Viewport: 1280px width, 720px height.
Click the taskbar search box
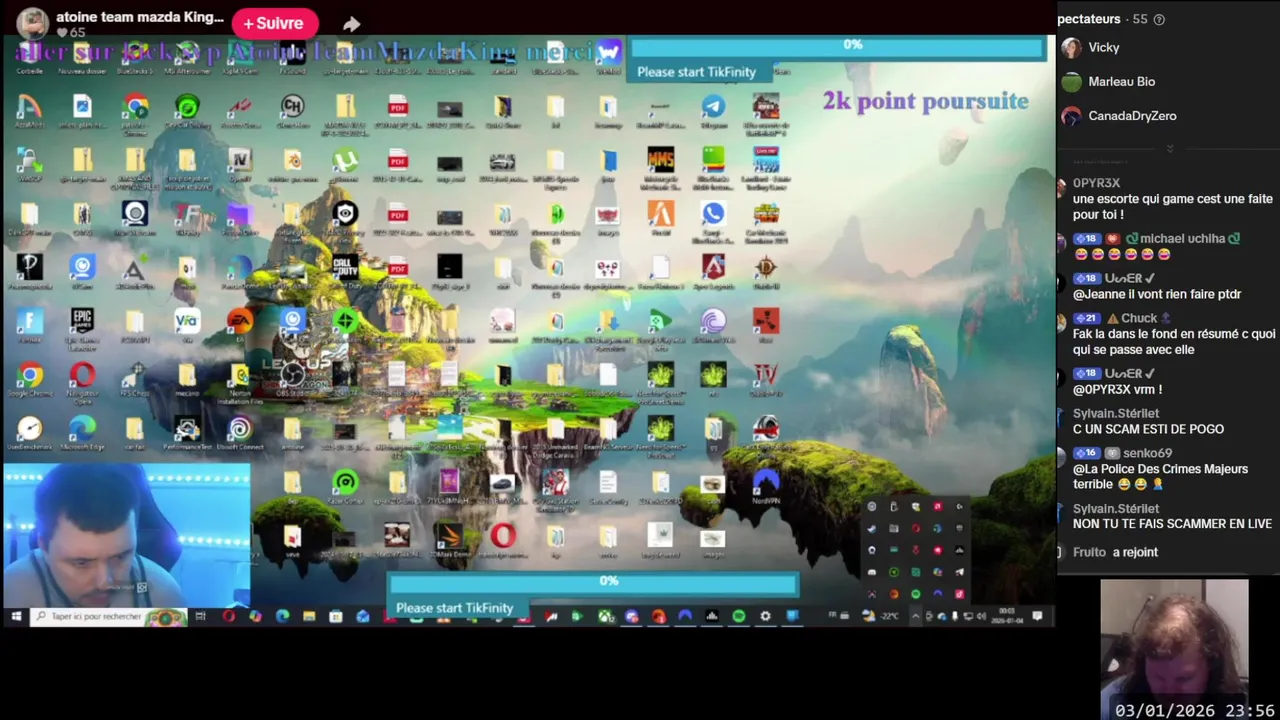pos(109,617)
